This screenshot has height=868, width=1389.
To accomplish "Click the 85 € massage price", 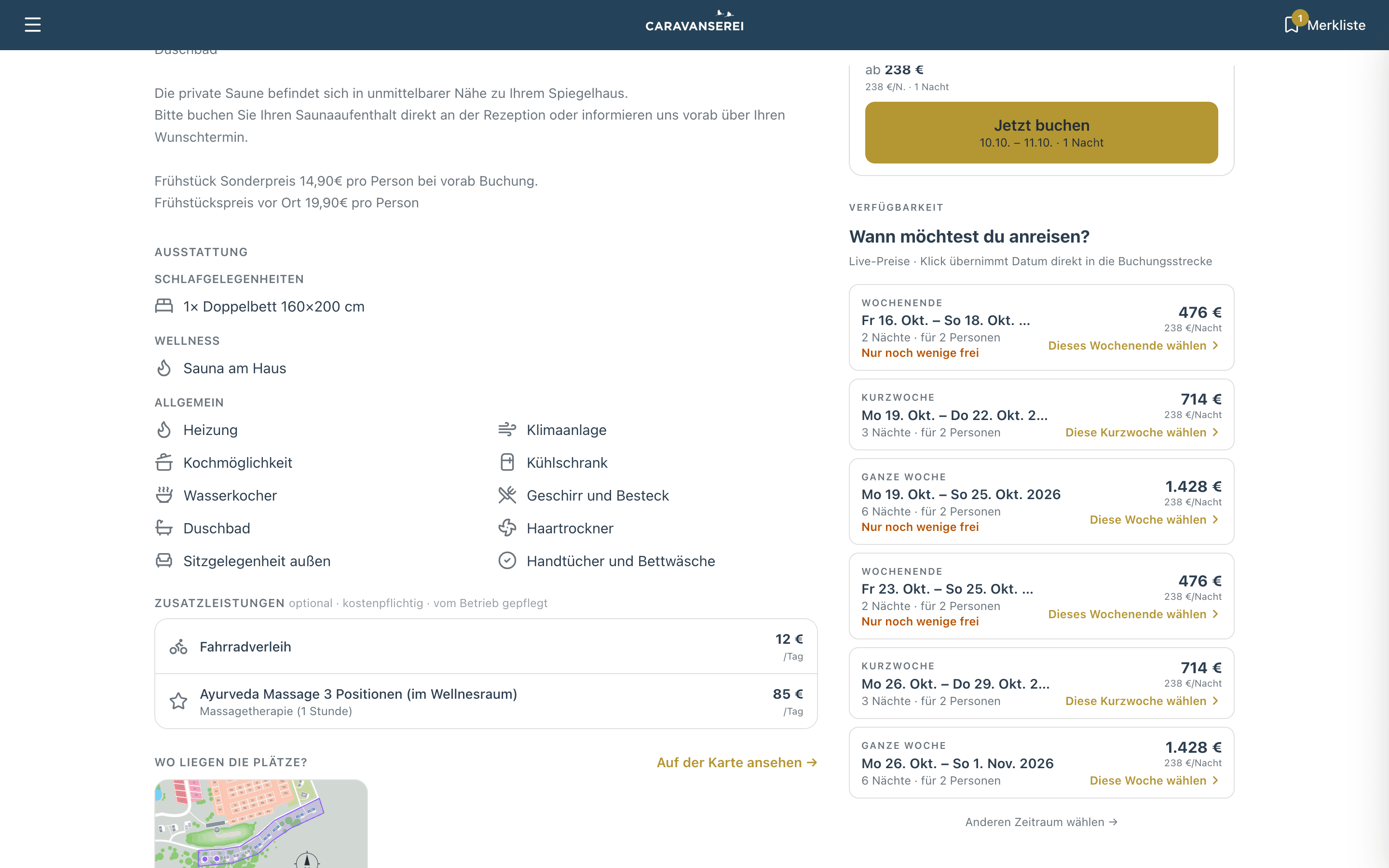I will [x=788, y=694].
